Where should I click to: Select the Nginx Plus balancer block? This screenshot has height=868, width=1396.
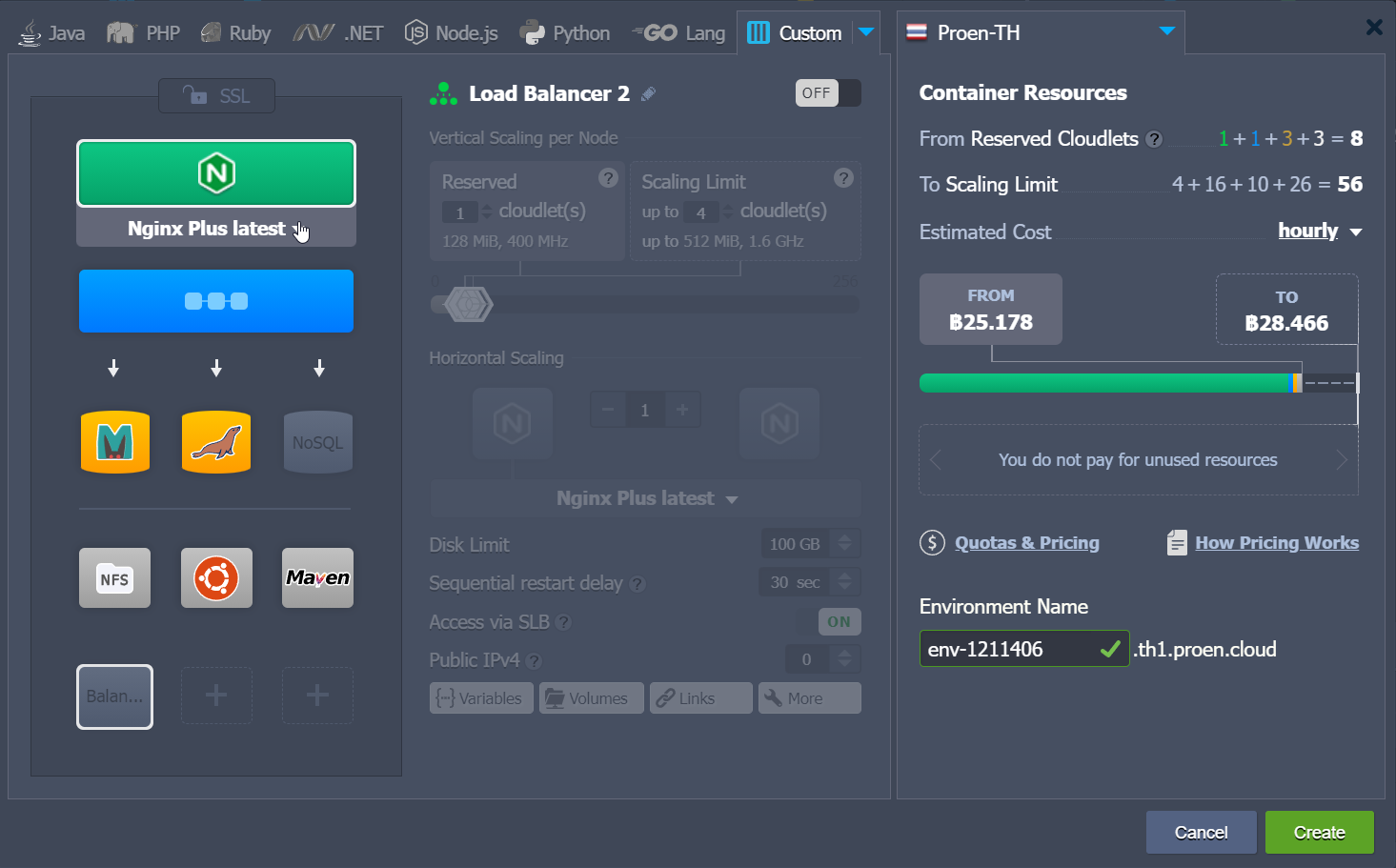coord(216,173)
